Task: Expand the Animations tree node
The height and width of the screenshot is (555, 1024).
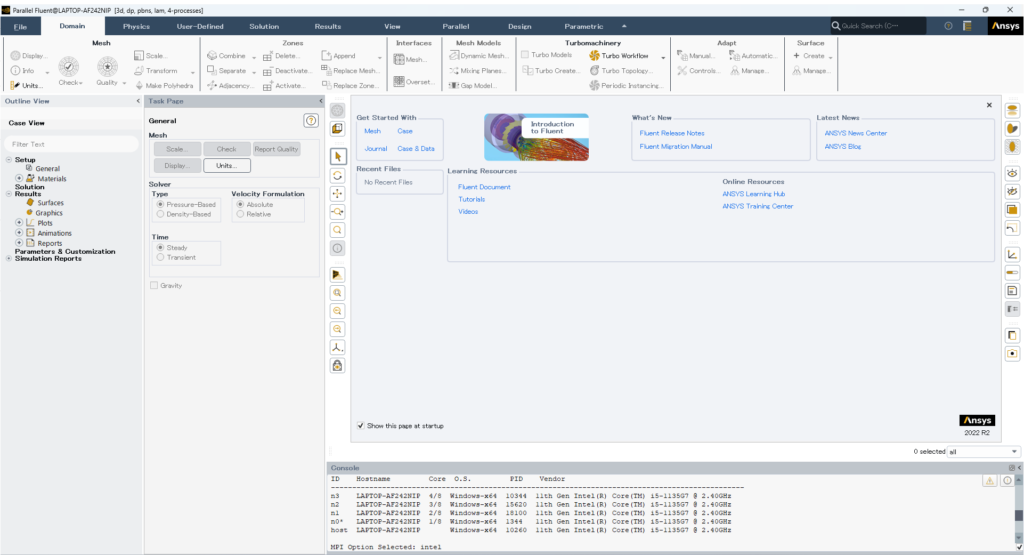Action: 19,232
